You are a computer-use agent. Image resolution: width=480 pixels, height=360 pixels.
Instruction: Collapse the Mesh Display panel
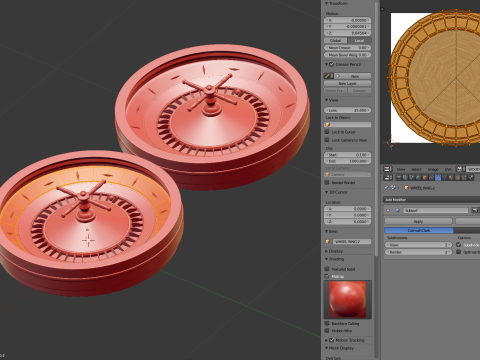(327, 348)
